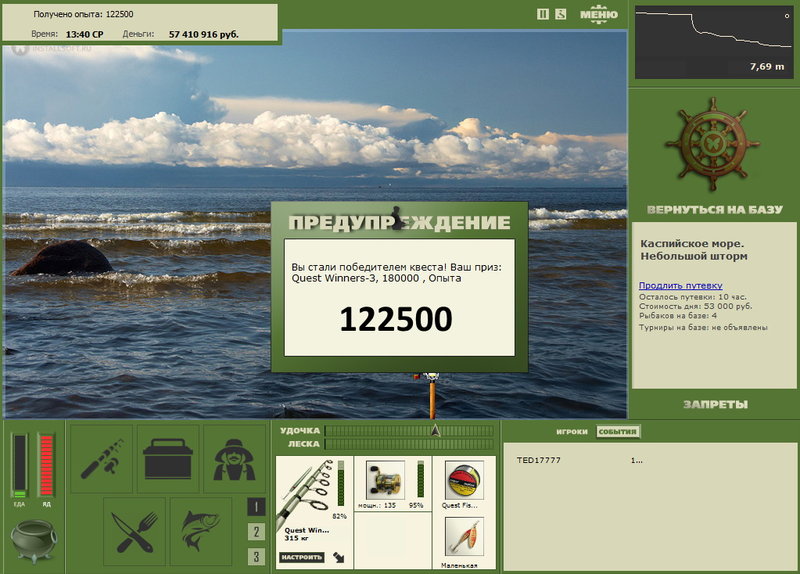Switch to rod slot 2
This screenshot has width=800, height=574.
(256, 532)
